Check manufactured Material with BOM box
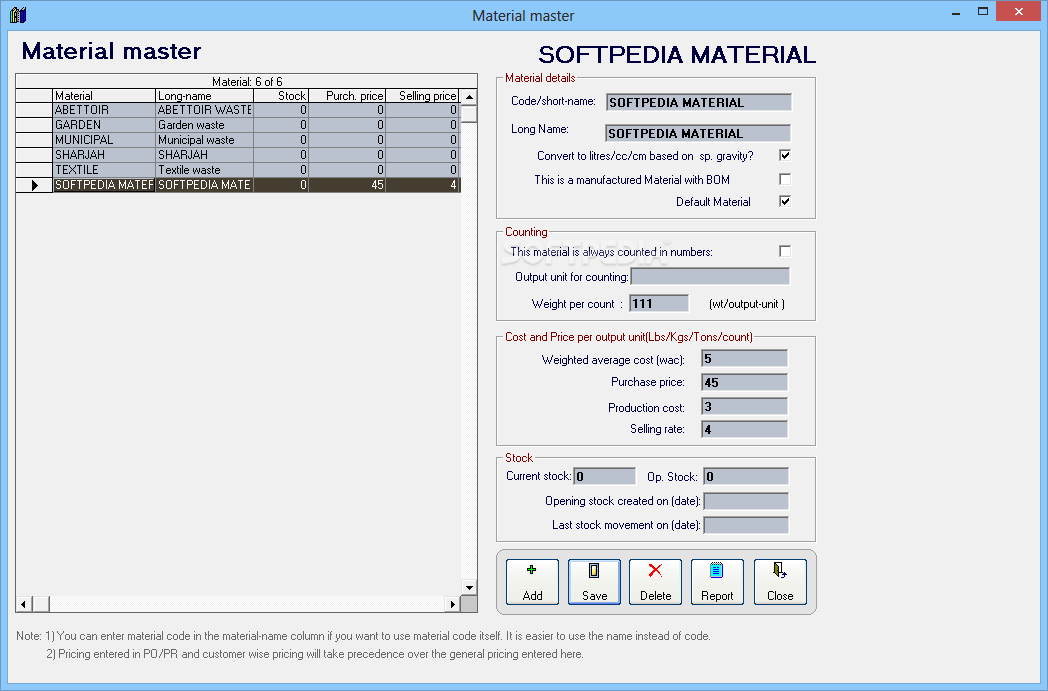The image size is (1048, 691). coord(785,179)
